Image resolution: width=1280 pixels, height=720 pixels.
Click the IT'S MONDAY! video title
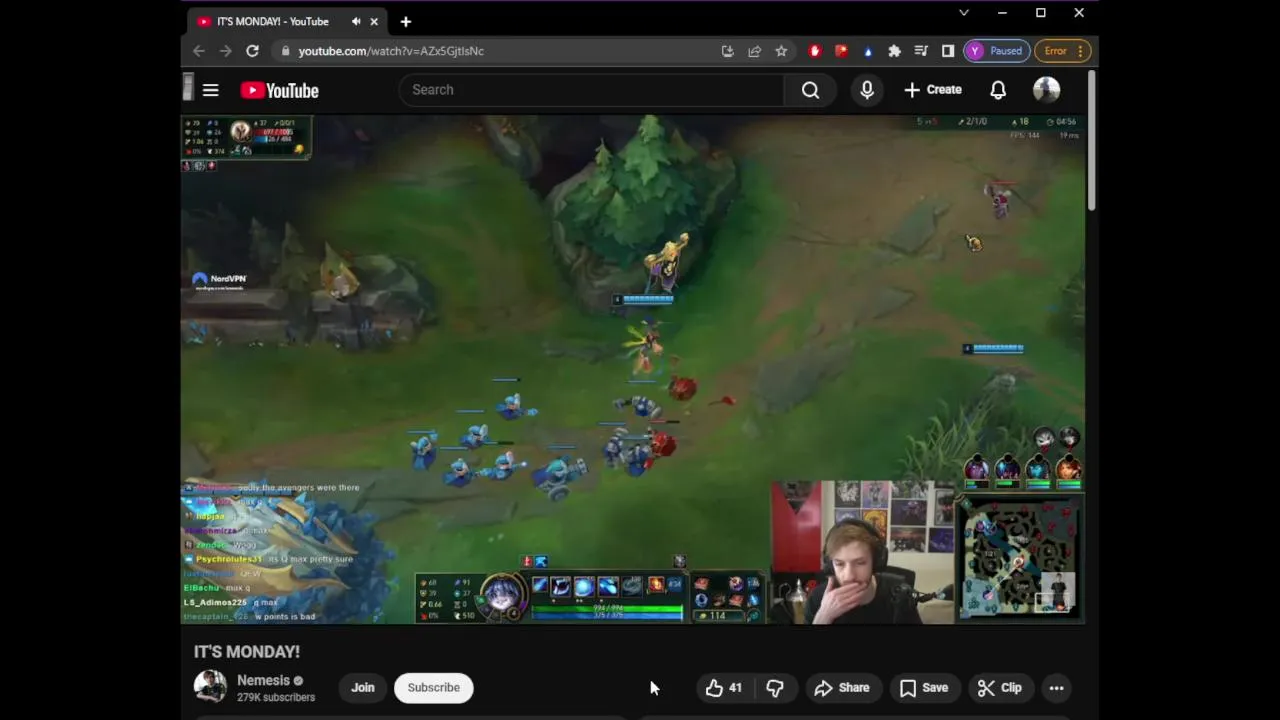tap(247, 652)
